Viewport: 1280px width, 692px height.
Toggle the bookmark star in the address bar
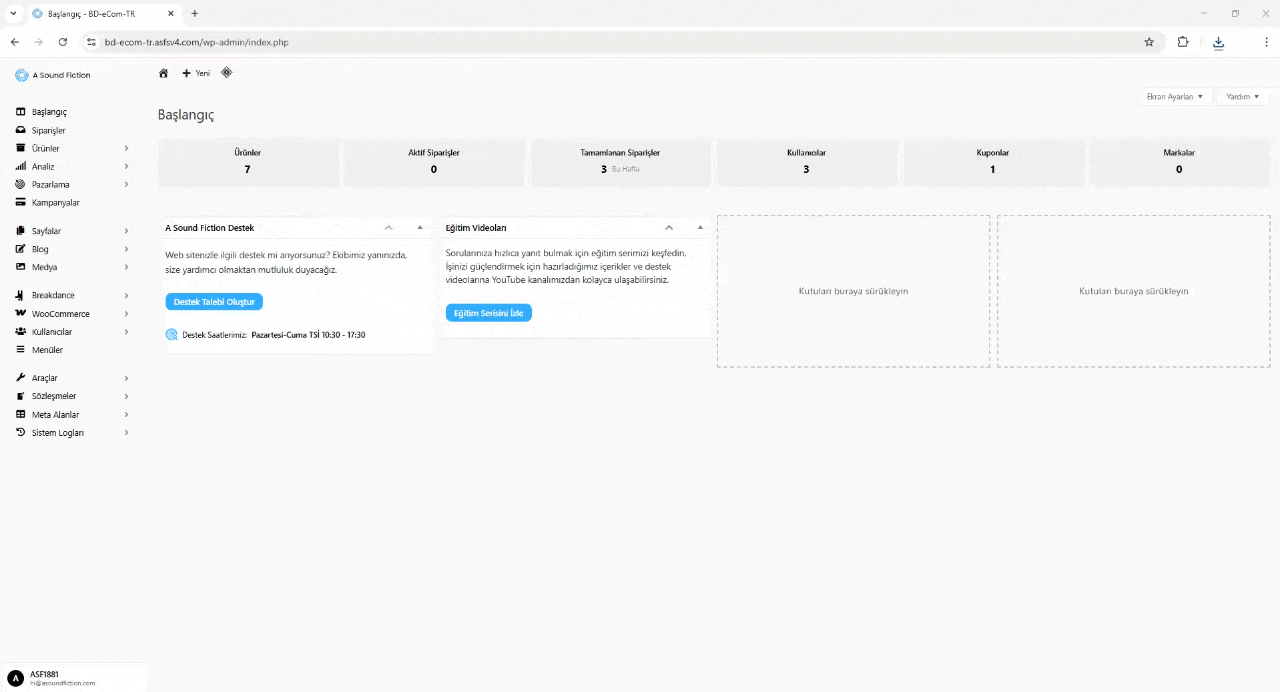tap(1149, 42)
